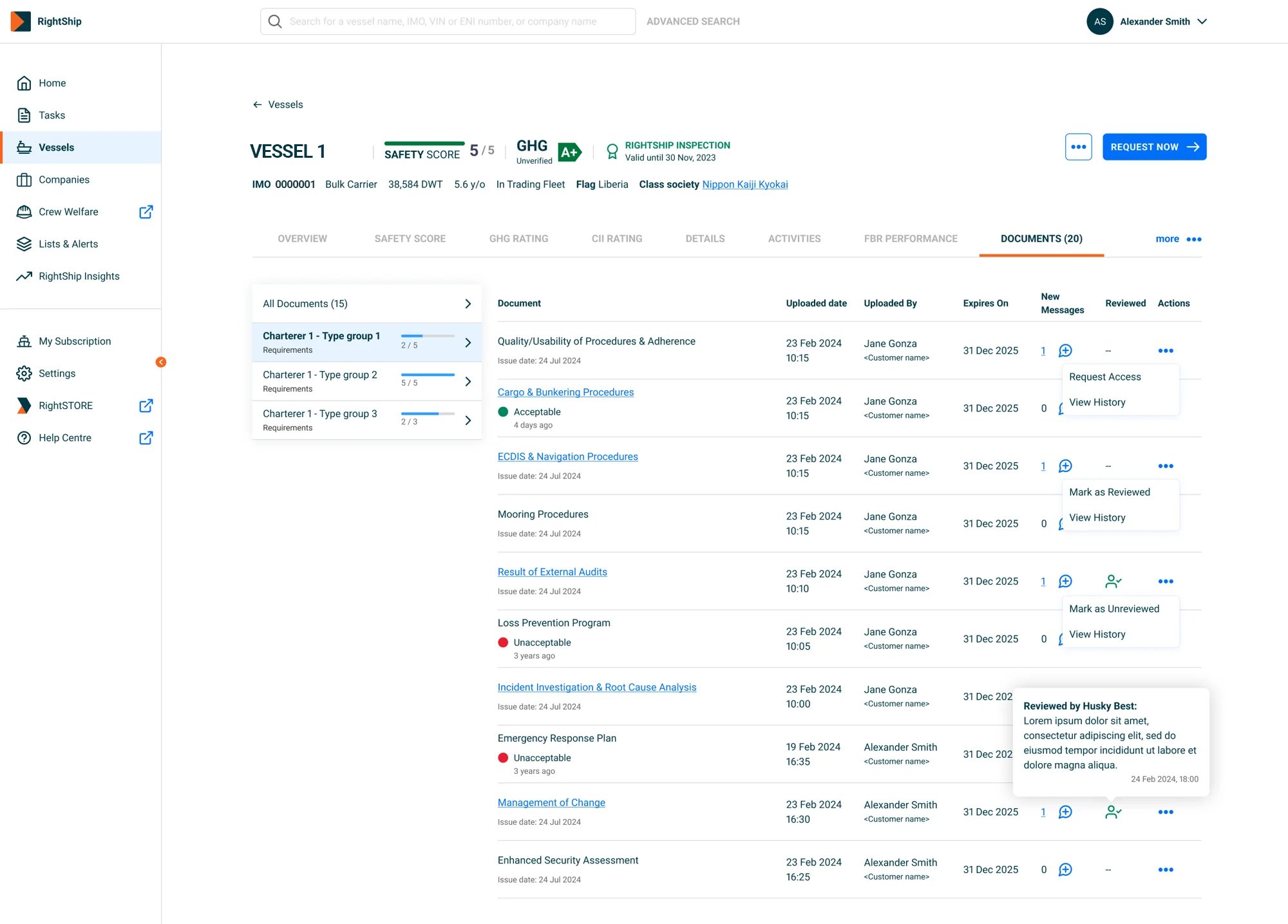Click Charterer 1 Type group 2 progress bar
The height and width of the screenshot is (924, 1288).
point(428,375)
